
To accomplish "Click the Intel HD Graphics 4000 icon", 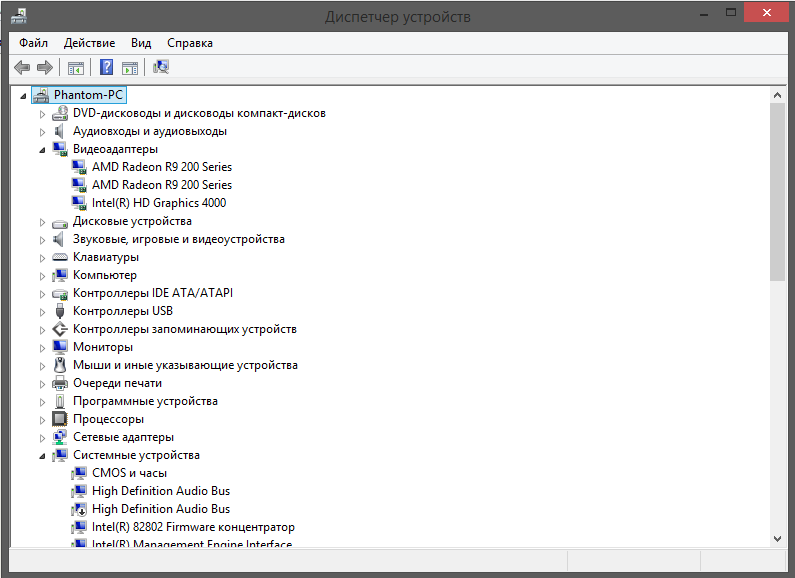I will (79, 203).
